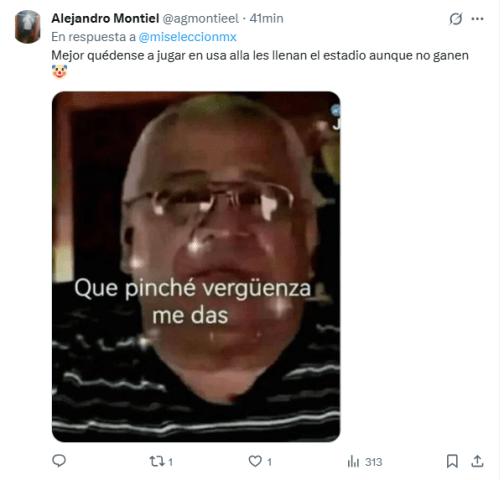504x480 pixels.
Task: Toggle the retweet arrows icon
Action: point(156,461)
